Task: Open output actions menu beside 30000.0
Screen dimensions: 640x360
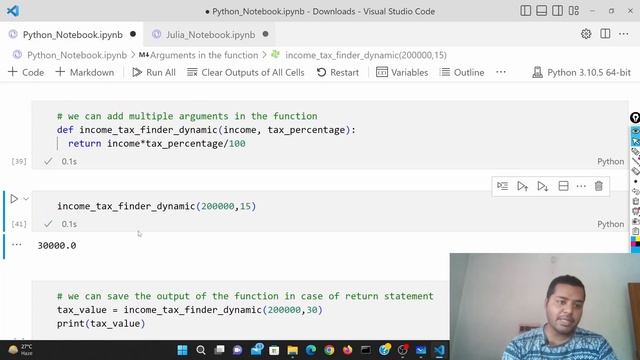Action: 16,244
